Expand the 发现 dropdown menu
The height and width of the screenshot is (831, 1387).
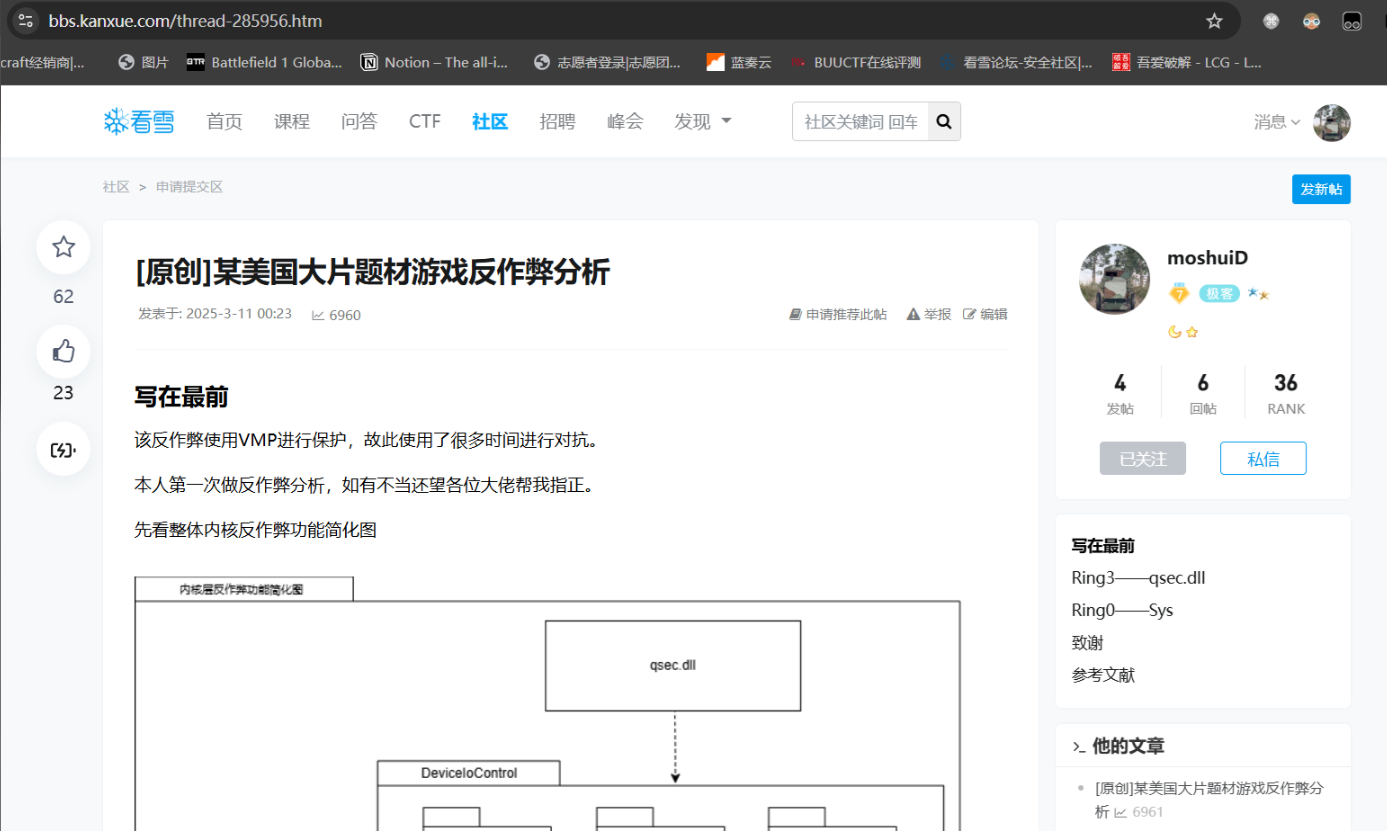(702, 121)
